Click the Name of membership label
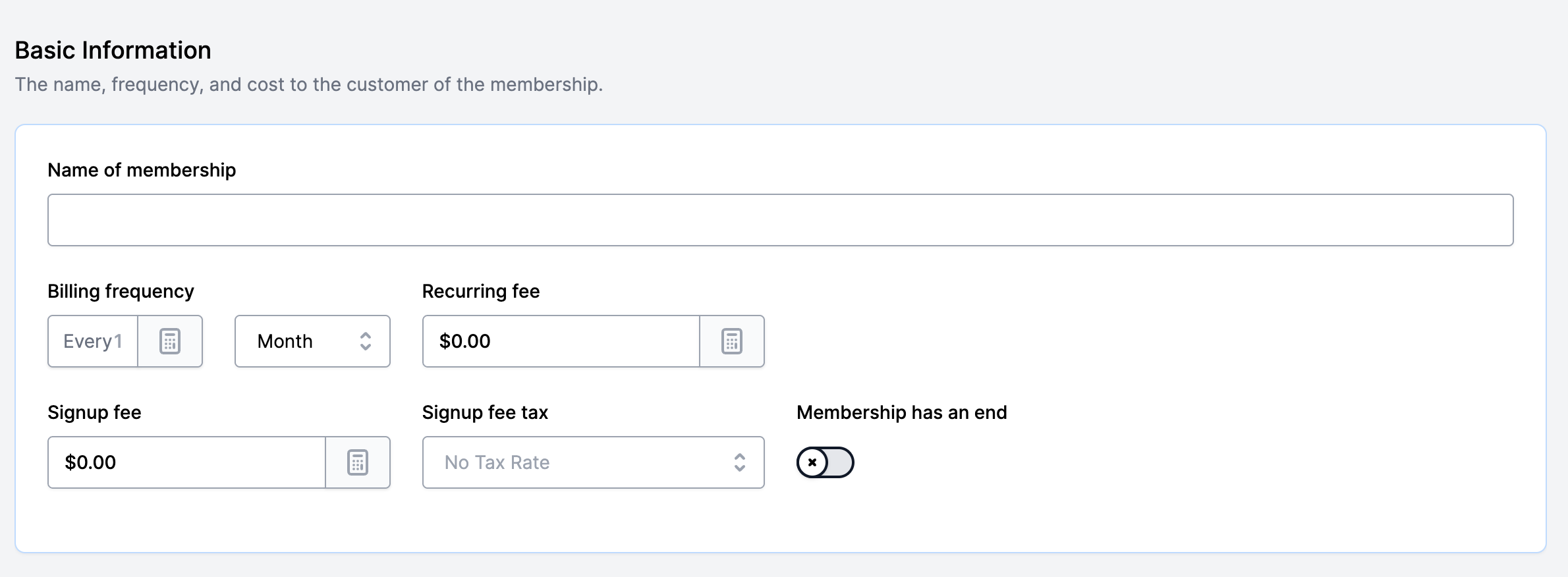Viewport: 1568px width, 577px height. (x=142, y=170)
